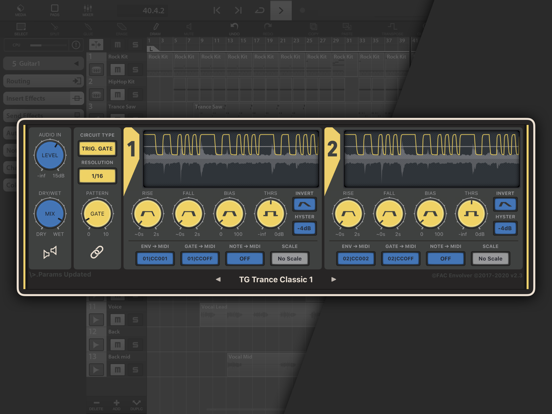The width and height of the screenshot is (552, 414).
Task: Click the speaker monitor icon below Mix knob
Action: click(x=50, y=252)
